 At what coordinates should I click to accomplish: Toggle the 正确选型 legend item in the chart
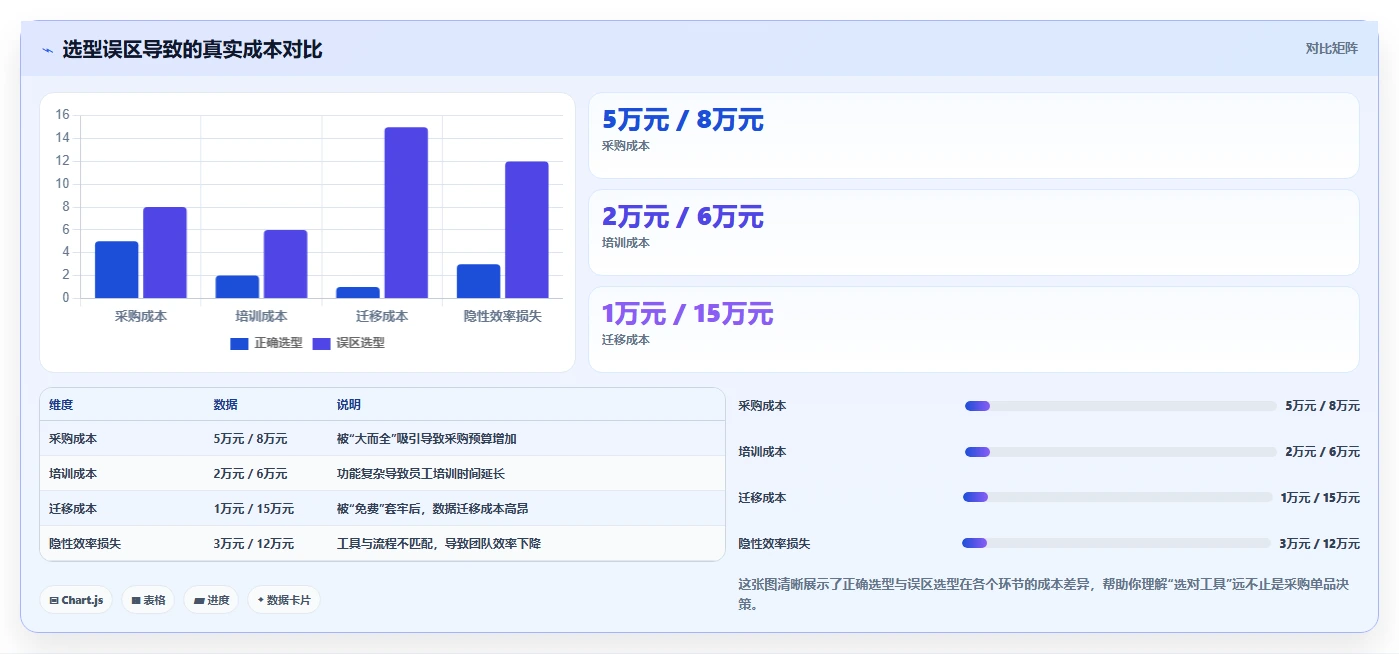point(266,343)
